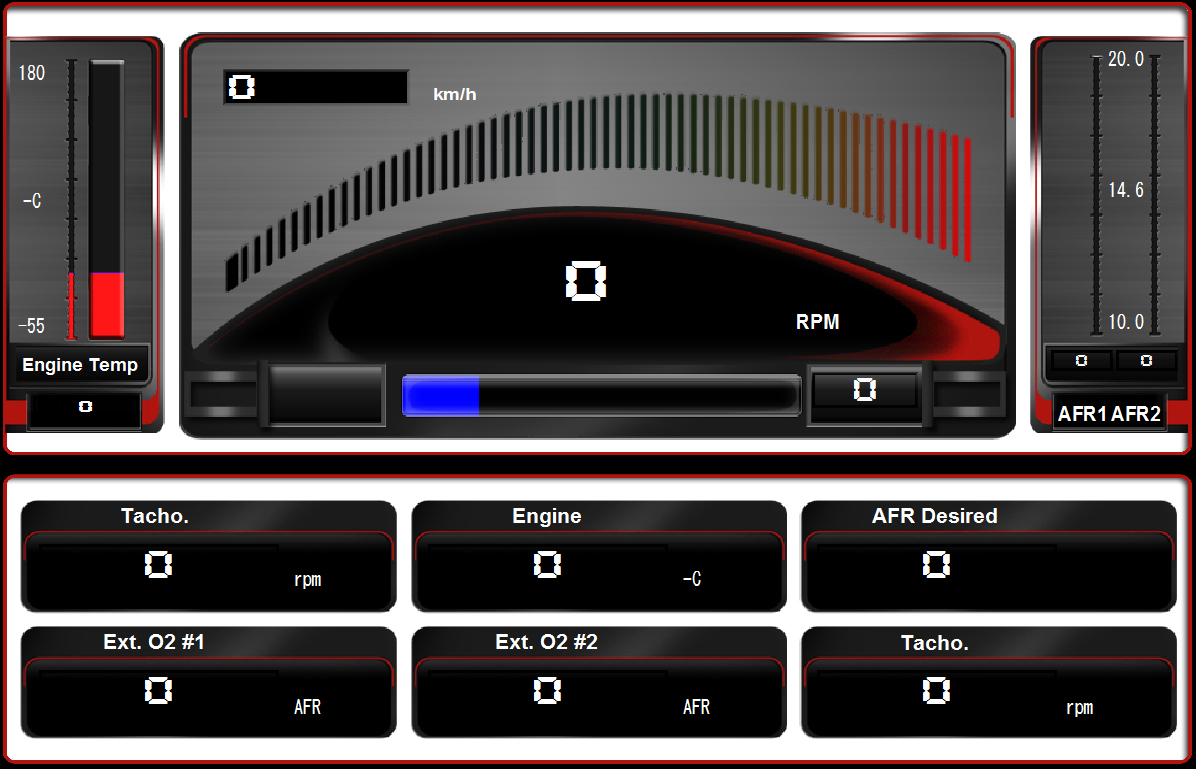Click the large central RPM digit display
Viewport: 1196px width, 769px height.
(585, 282)
